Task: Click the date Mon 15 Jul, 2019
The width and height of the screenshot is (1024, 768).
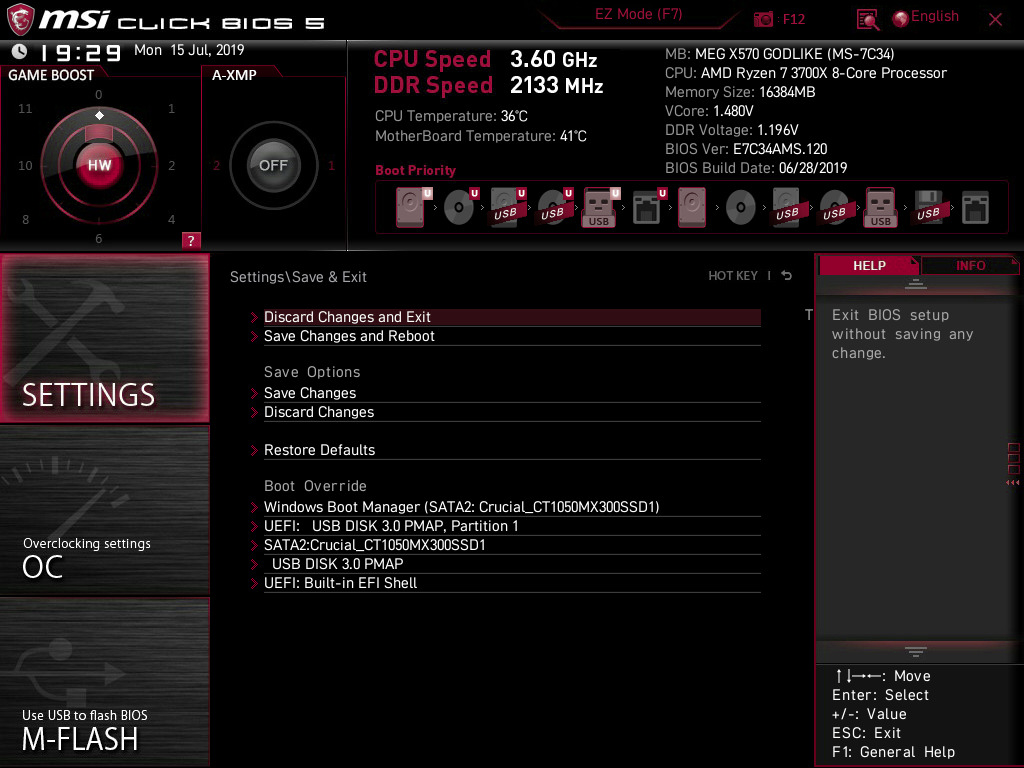Action: (x=189, y=50)
